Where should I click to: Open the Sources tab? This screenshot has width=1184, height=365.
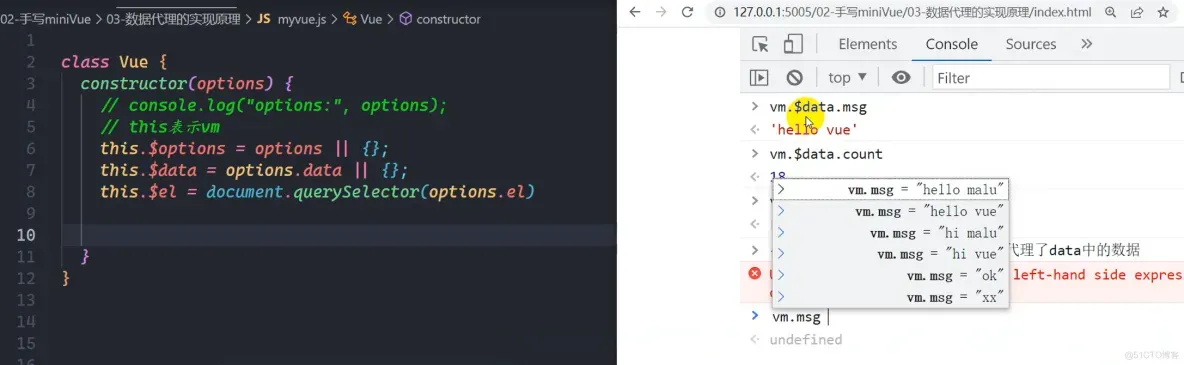1031,45
